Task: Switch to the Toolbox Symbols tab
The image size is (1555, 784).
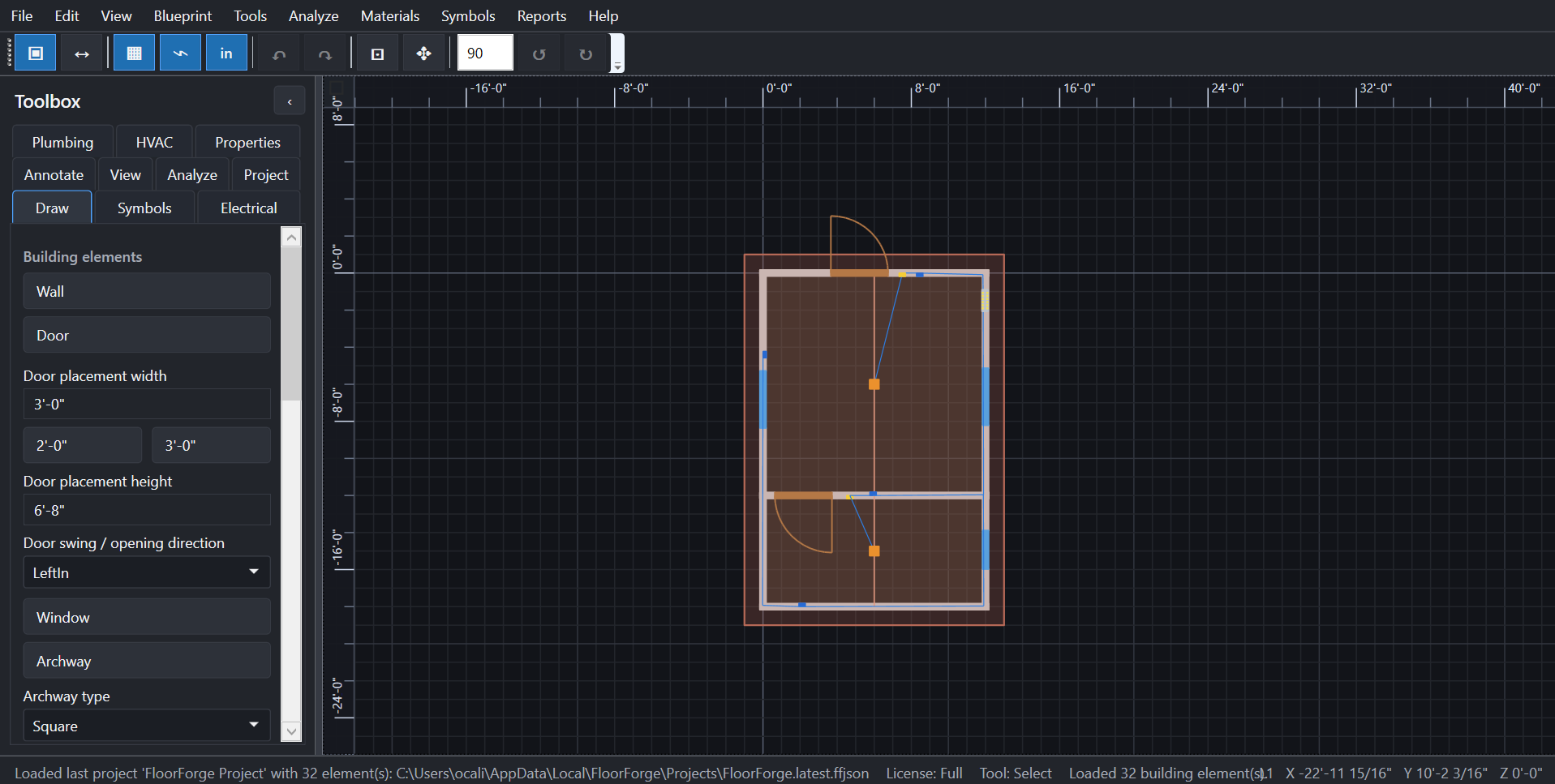Action: tap(144, 208)
